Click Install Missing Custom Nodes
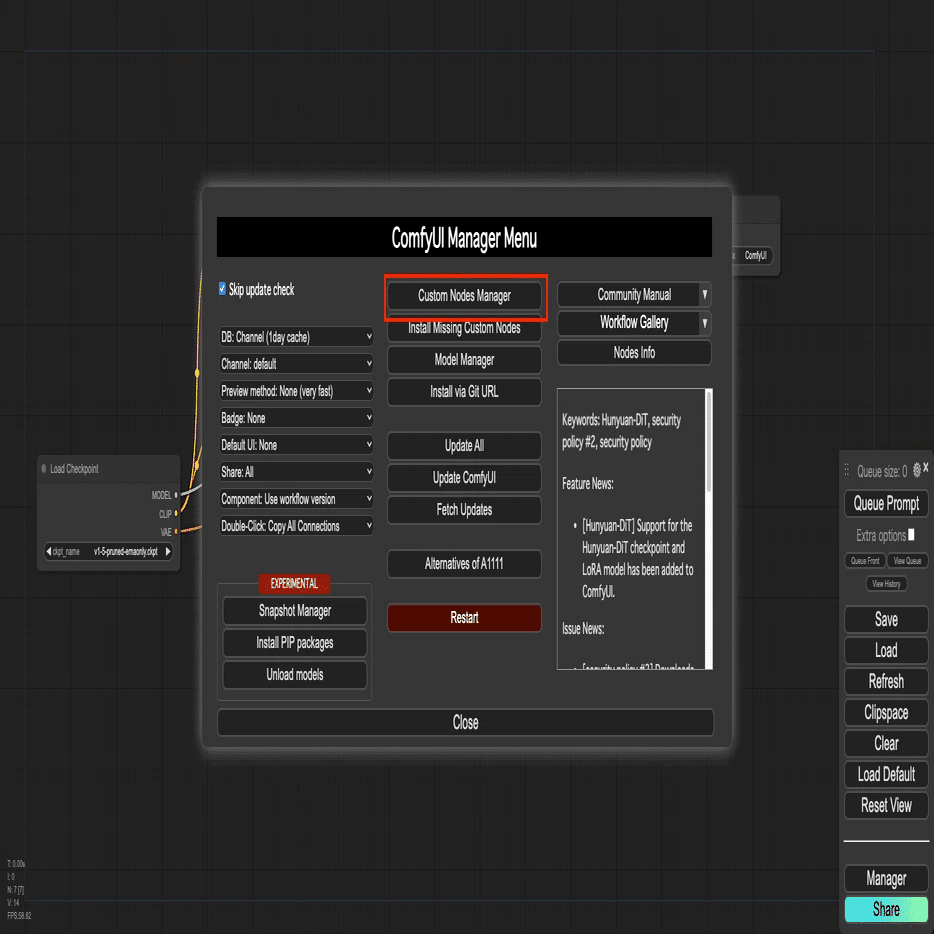 pyautogui.click(x=464, y=328)
